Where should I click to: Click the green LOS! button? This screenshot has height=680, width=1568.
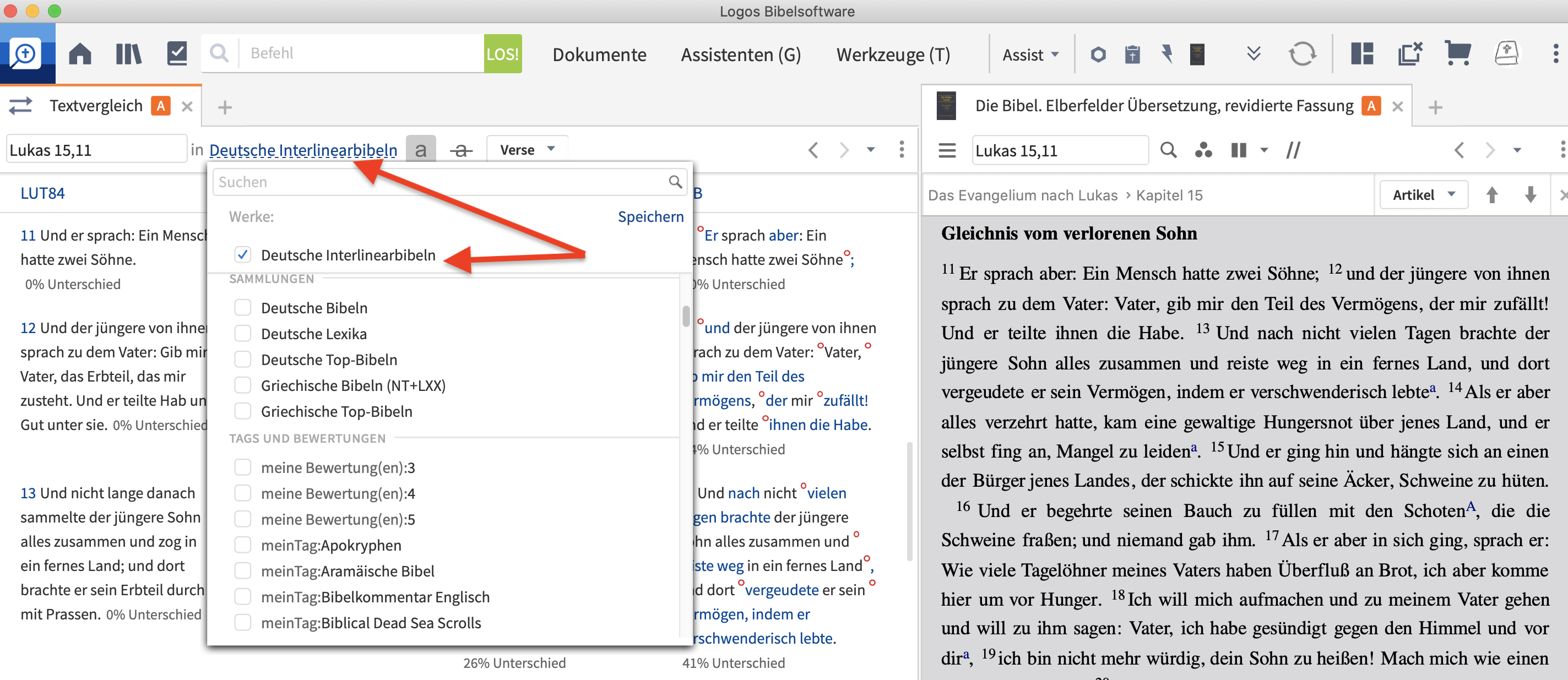coord(502,53)
